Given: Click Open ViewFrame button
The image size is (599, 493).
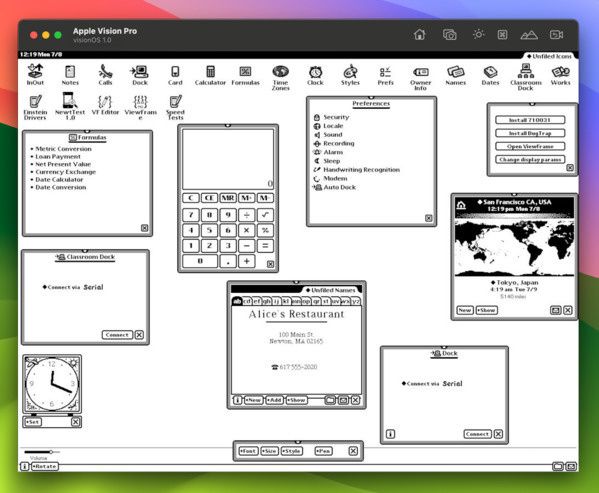Looking at the screenshot, I should pyautogui.click(x=530, y=146).
